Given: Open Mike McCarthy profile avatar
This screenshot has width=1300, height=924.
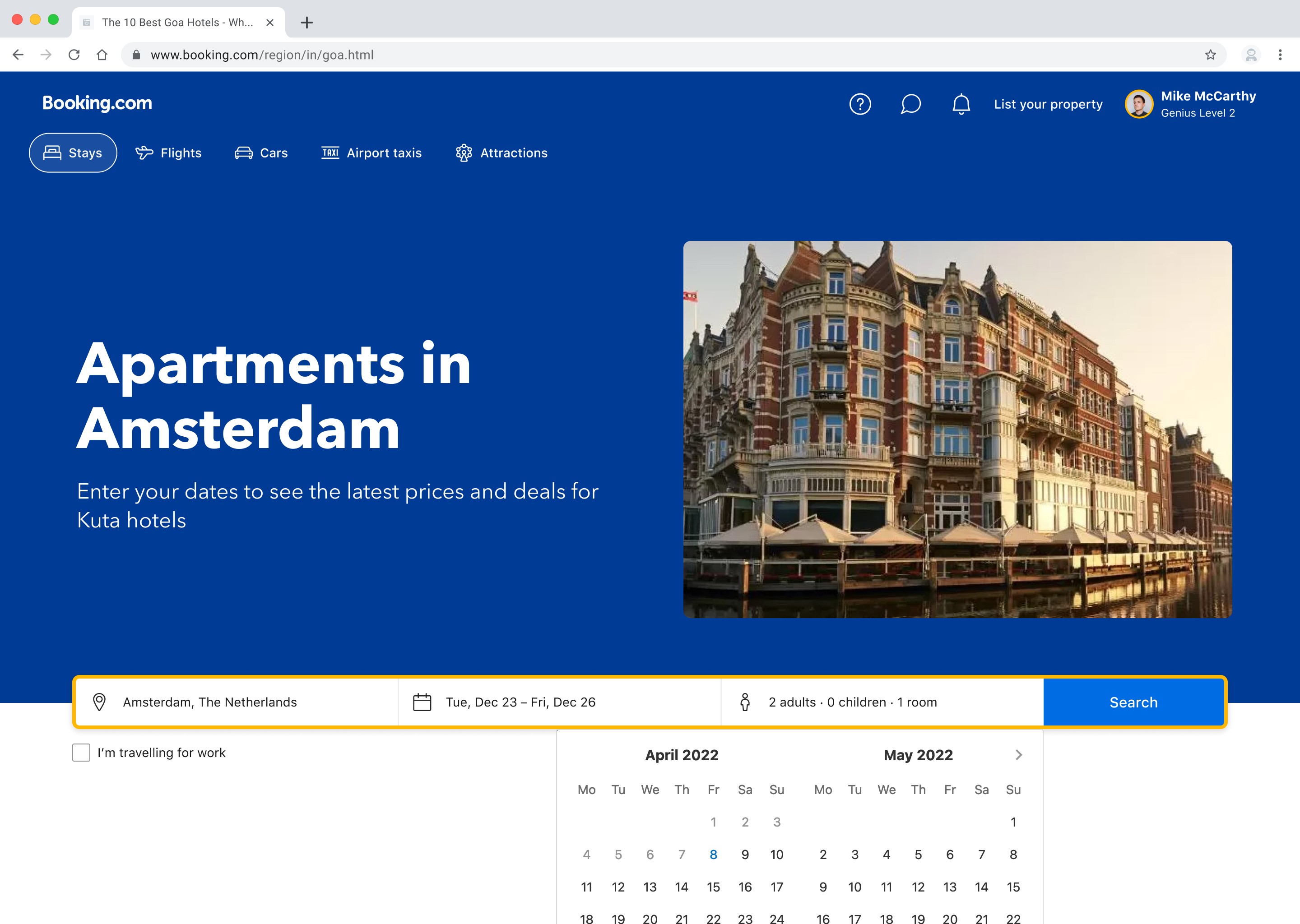Looking at the screenshot, I should tap(1139, 104).
